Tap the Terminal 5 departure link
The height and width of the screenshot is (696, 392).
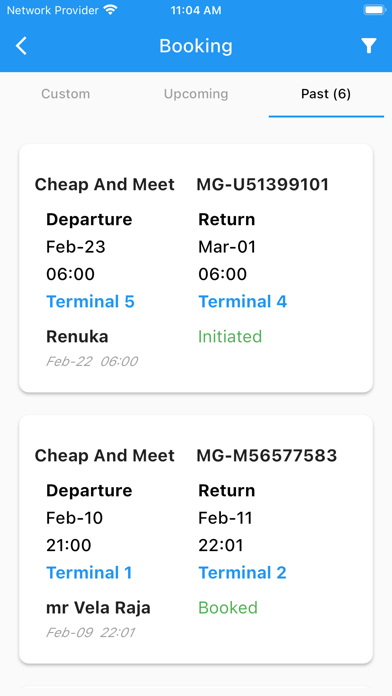click(90, 302)
